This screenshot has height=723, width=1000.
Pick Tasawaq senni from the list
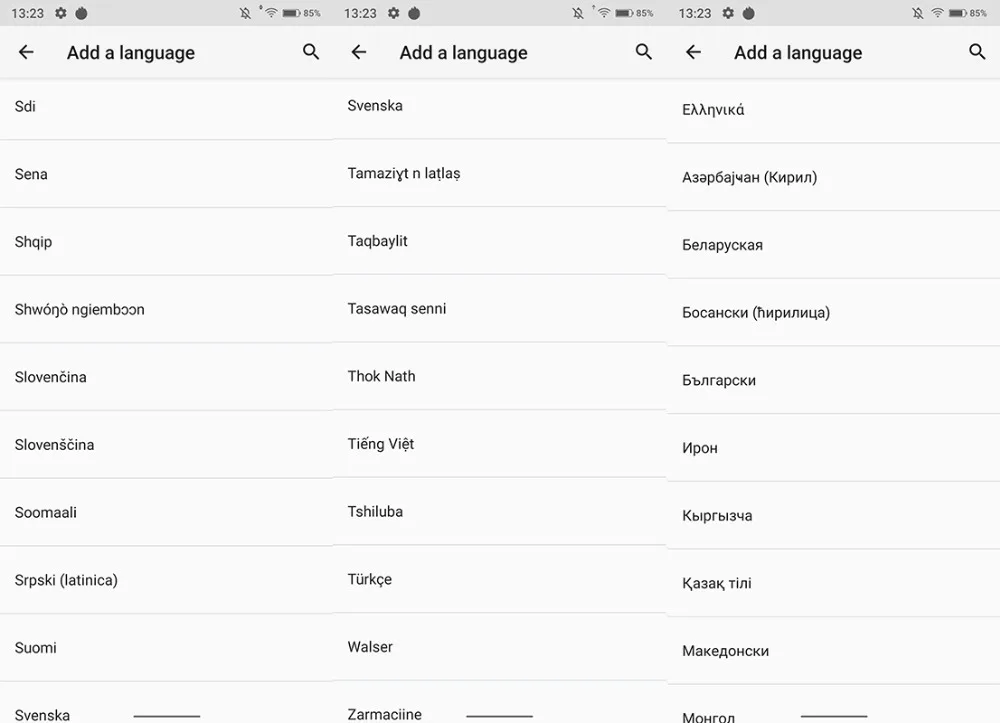499,308
